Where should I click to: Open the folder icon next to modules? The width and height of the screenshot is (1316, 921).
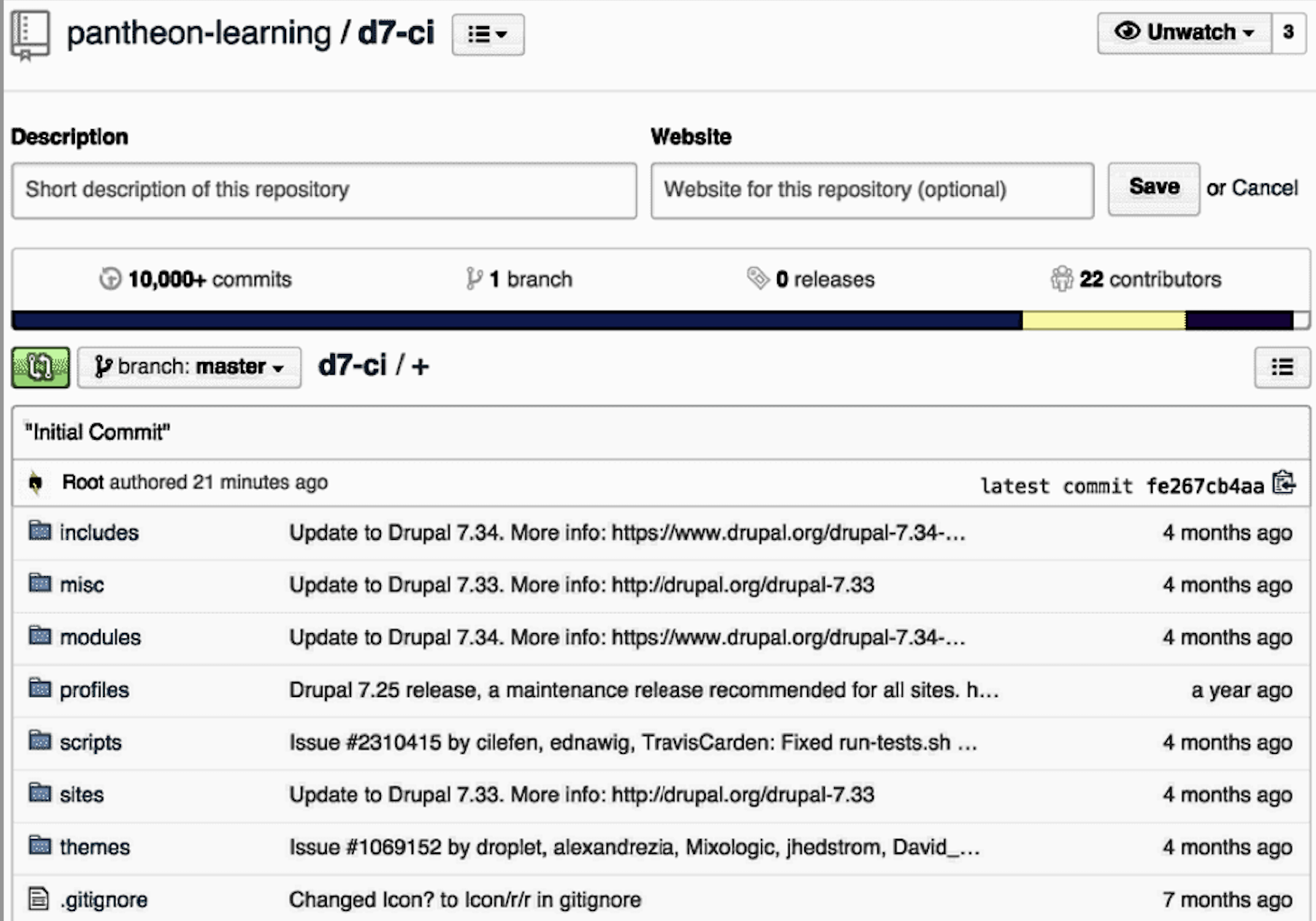(39, 637)
